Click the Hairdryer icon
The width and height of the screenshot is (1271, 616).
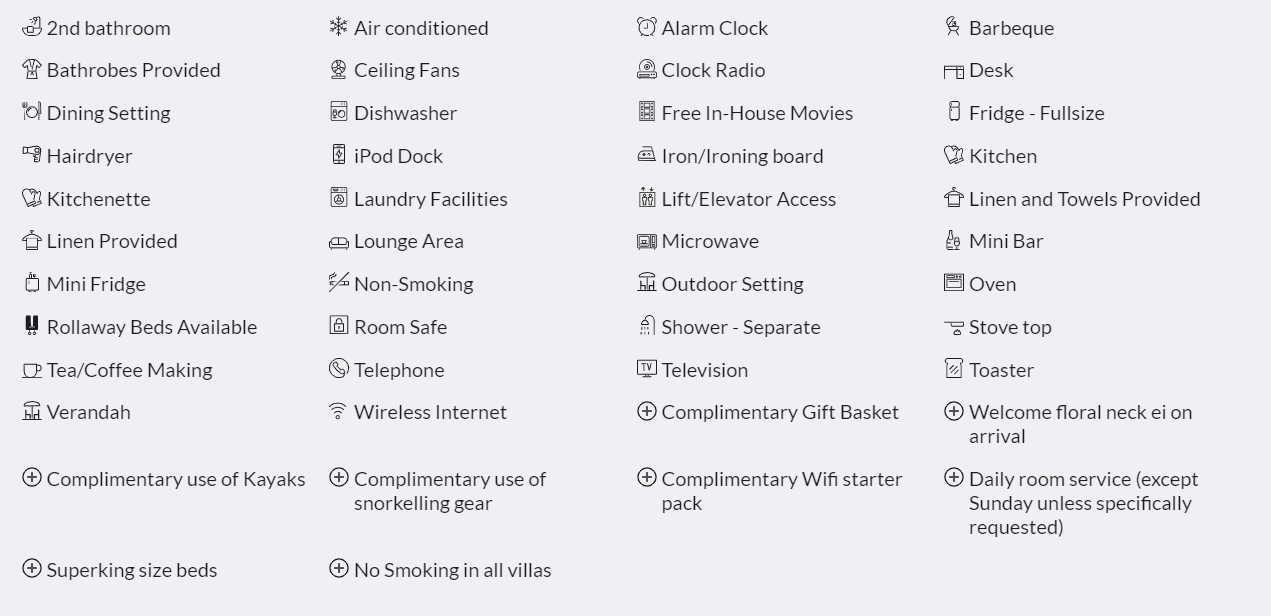point(32,154)
